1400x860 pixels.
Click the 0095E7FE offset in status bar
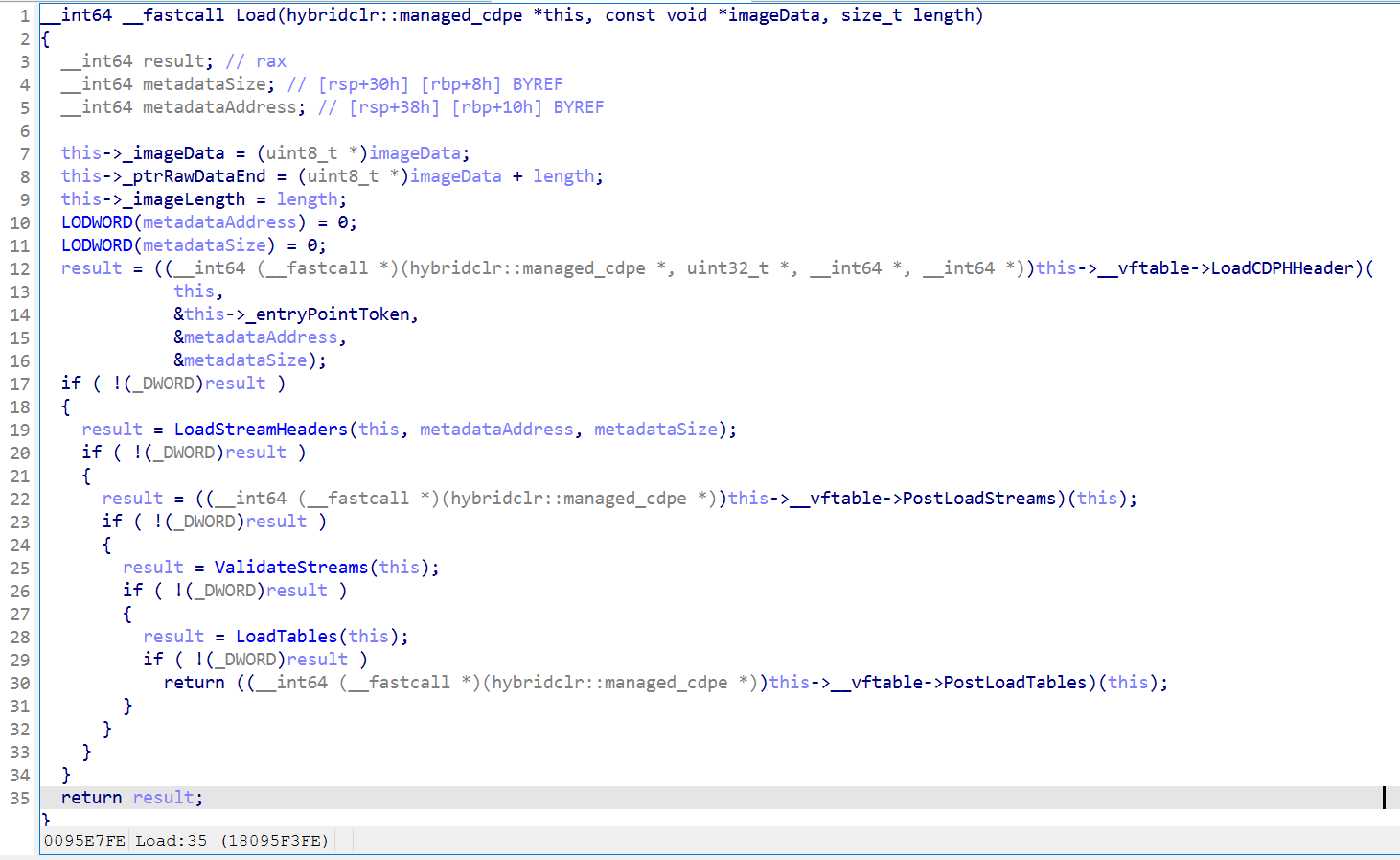click(x=84, y=841)
